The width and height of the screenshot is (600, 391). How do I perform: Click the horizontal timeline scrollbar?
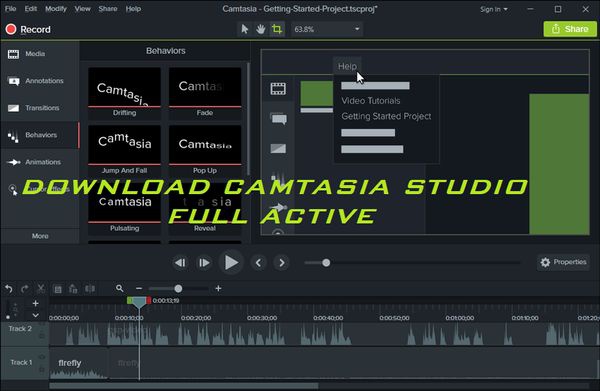click(184, 386)
